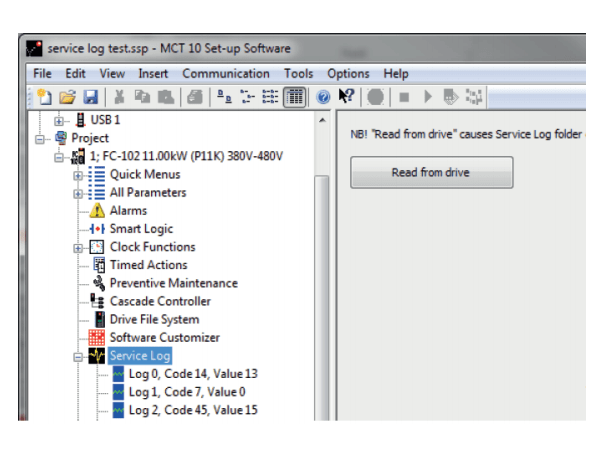This screenshot has width=605, height=453.
Task: Expand the Clock Functions node
Action: tap(78, 247)
